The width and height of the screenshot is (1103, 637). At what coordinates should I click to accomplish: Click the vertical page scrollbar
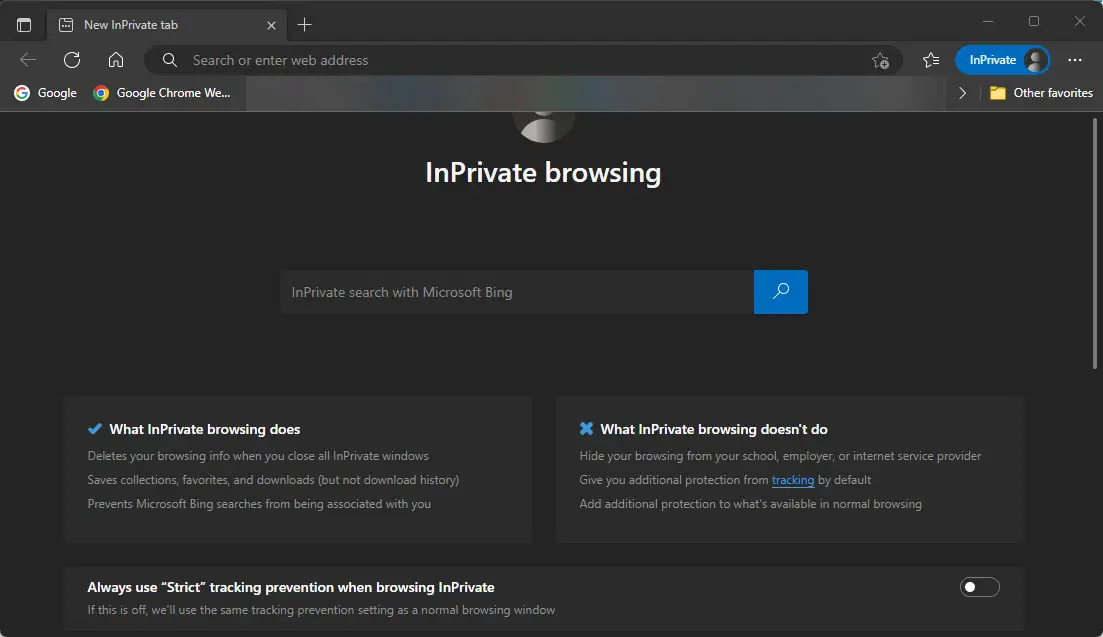coord(1095,243)
